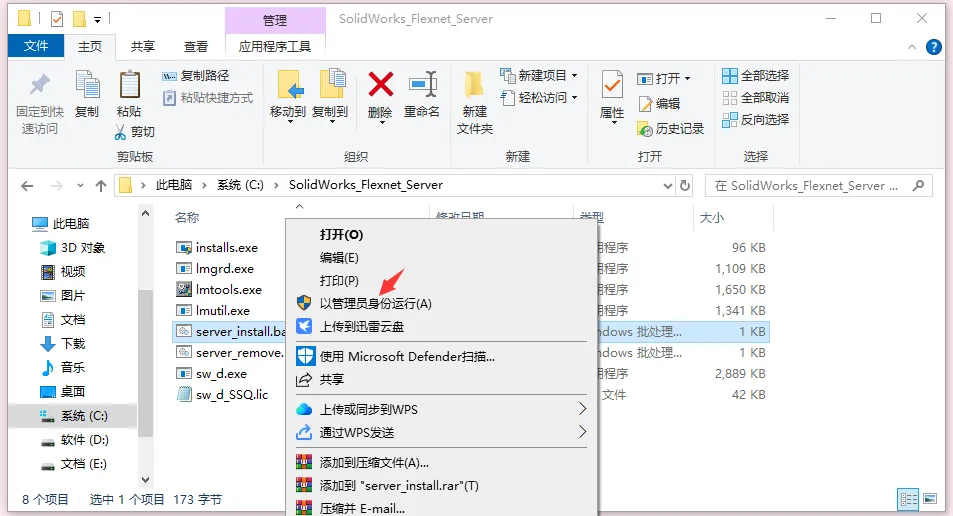This screenshot has width=953, height=516.
Task: Open the 应用程序工具 tab
Action: [x=275, y=47]
